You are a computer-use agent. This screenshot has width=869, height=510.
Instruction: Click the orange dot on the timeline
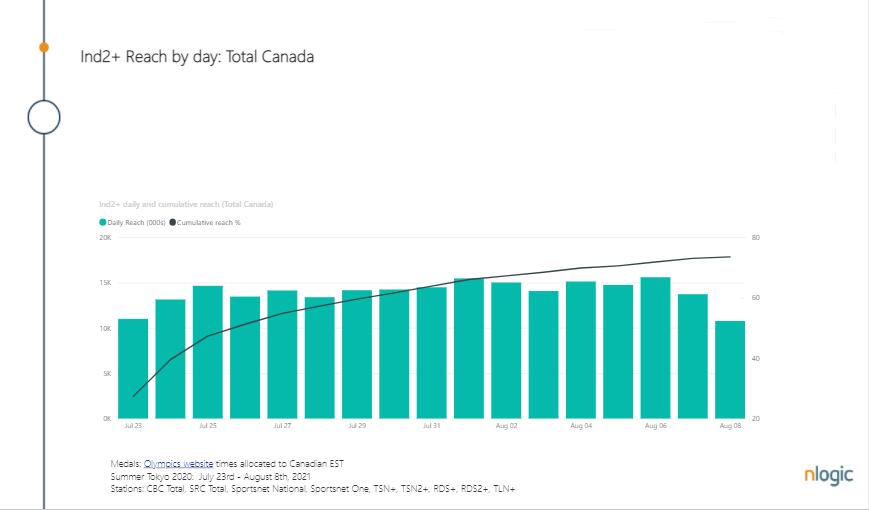pyautogui.click(x=44, y=47)
